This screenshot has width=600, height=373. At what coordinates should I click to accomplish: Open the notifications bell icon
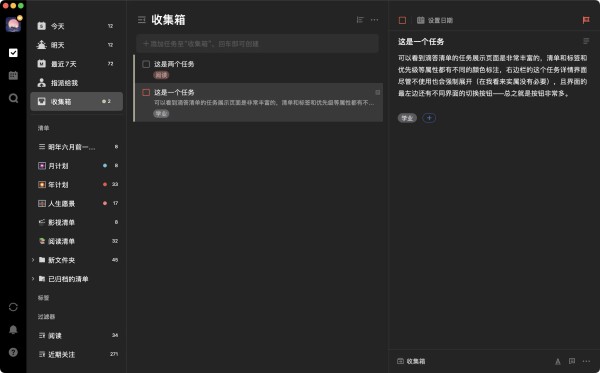tap(13, 329)
